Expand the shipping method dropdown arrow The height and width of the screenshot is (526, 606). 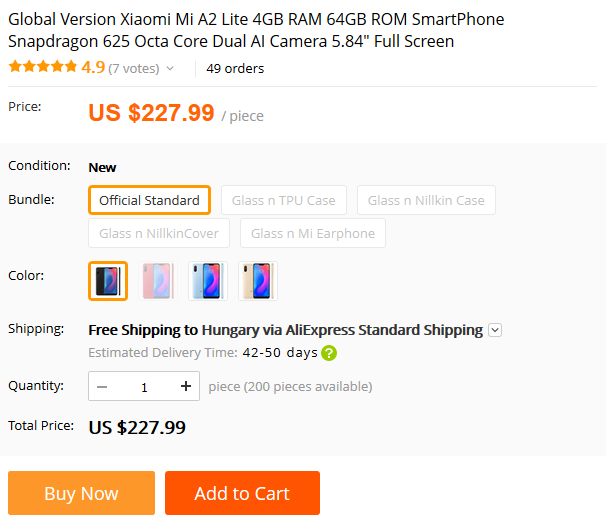click(x=495, y=330)
